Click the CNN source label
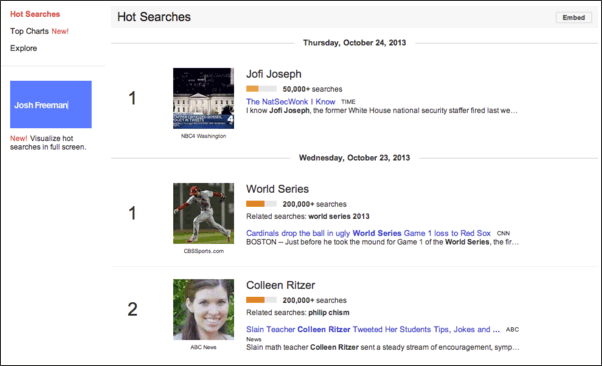The height and width of the screenshot is (366, 603). click(503, 233)
